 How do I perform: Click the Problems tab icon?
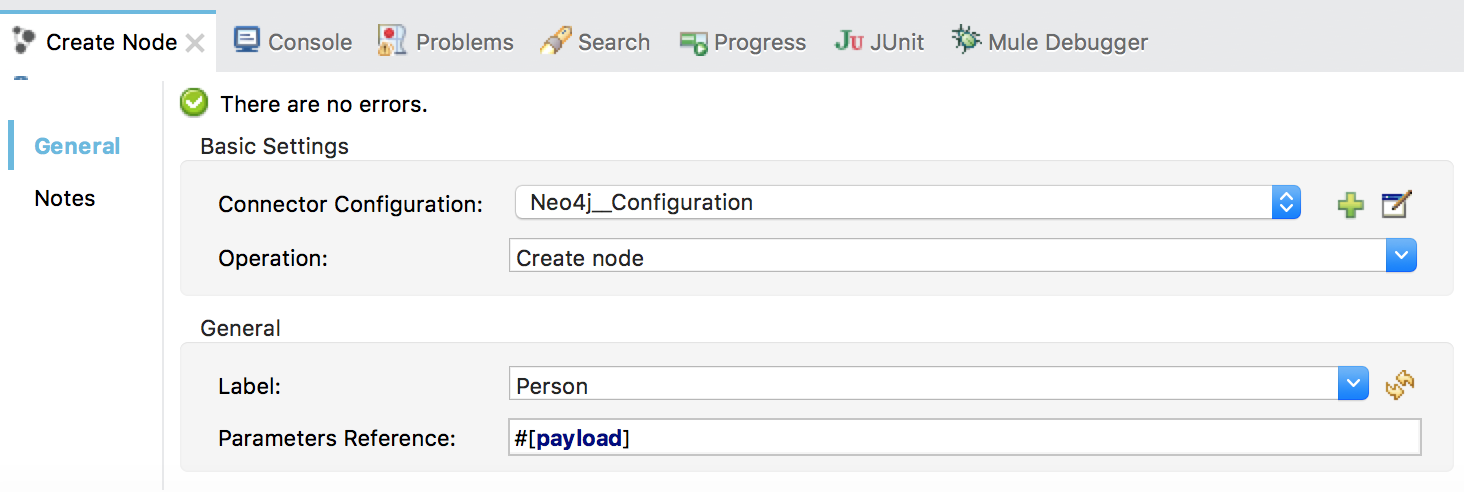click(x=392, y=40)
